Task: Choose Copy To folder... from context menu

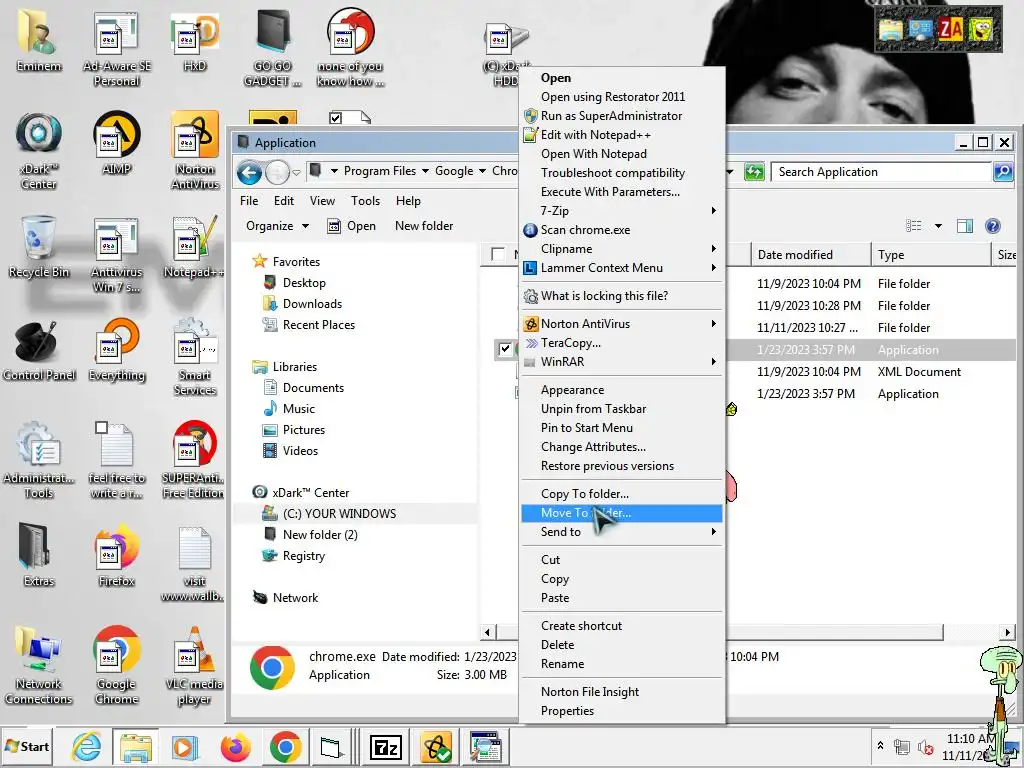Action: (622, 494)
